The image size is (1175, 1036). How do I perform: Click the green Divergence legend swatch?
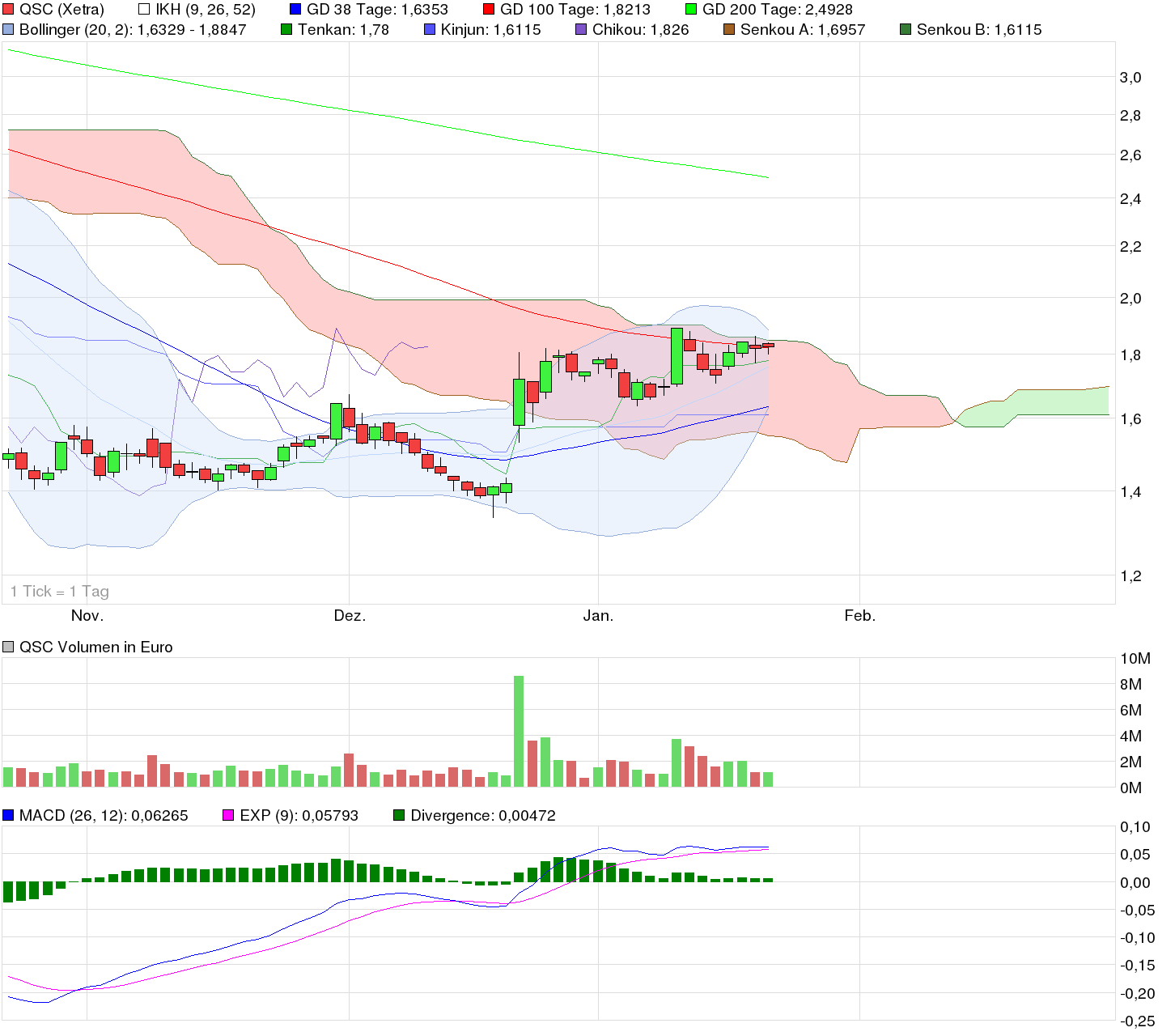[x=400, y=815]
